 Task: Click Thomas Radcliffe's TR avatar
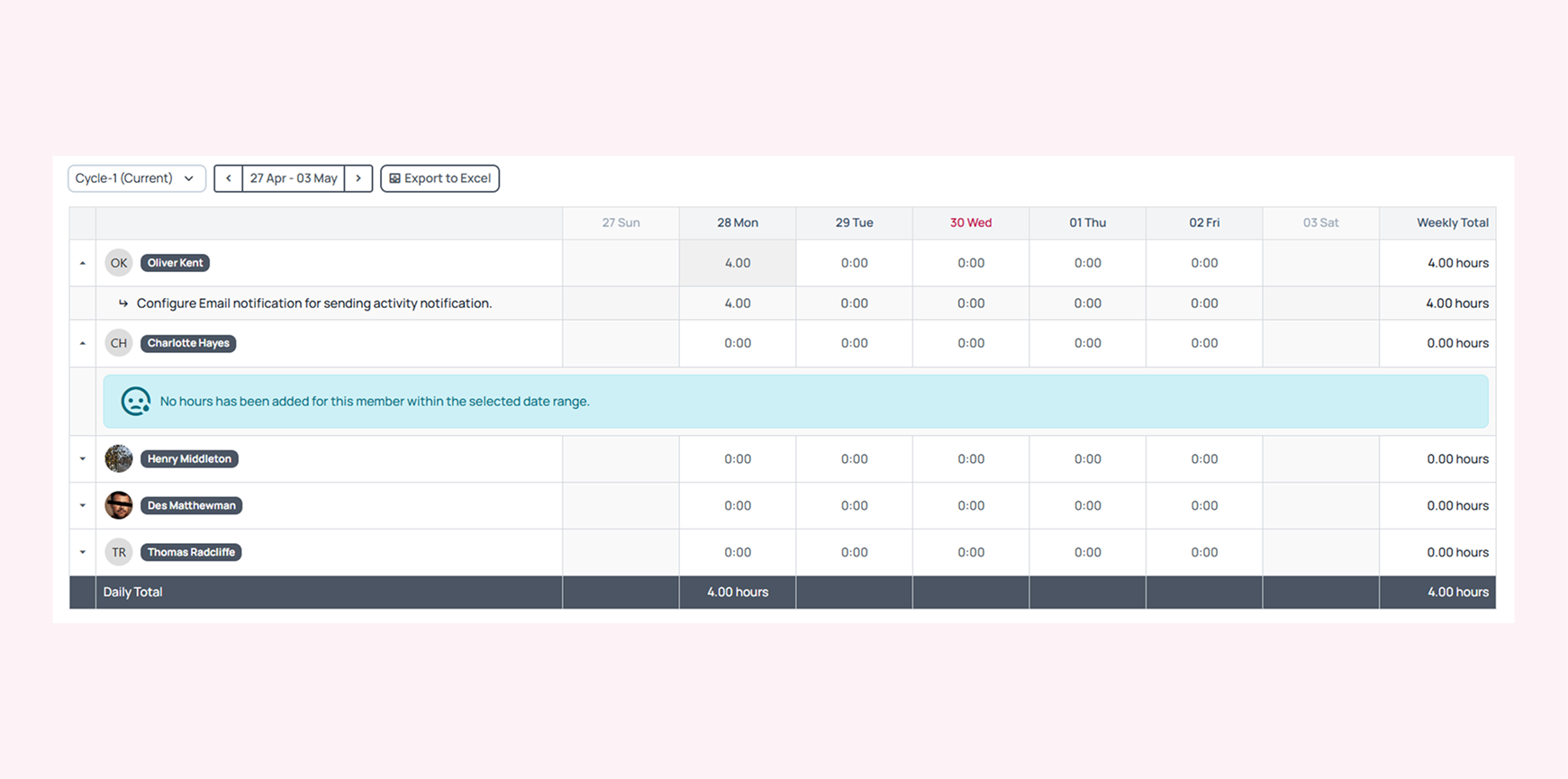(119, 553)
